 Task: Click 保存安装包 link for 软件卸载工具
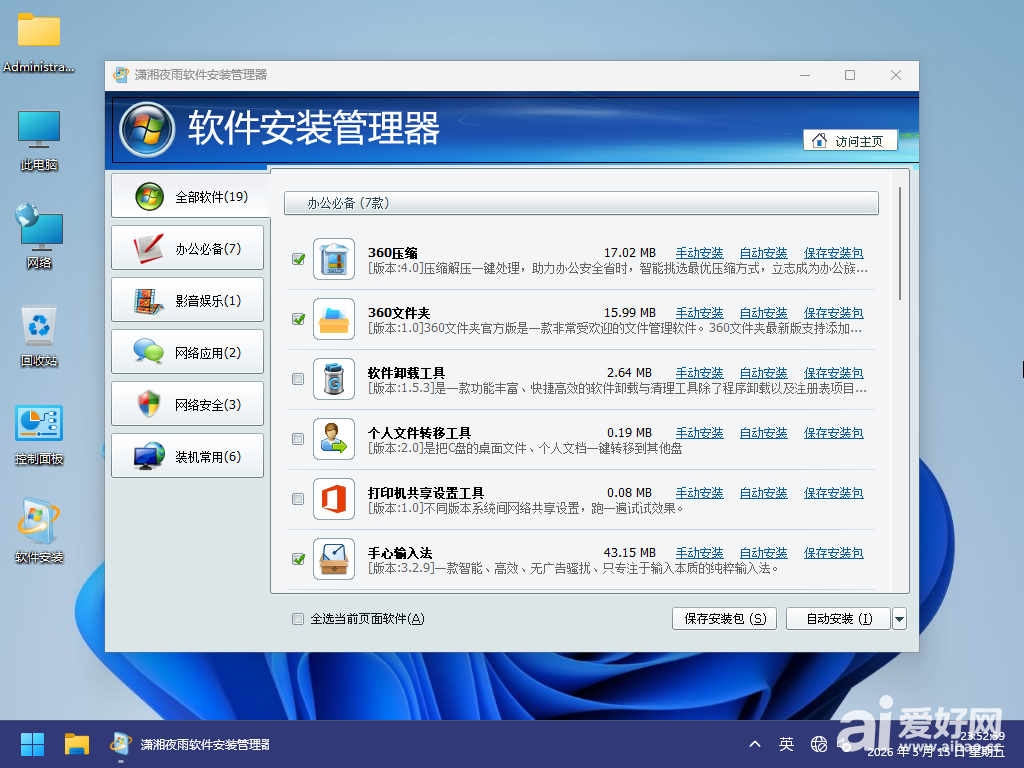pyautogui.click(x=833, y=374)
